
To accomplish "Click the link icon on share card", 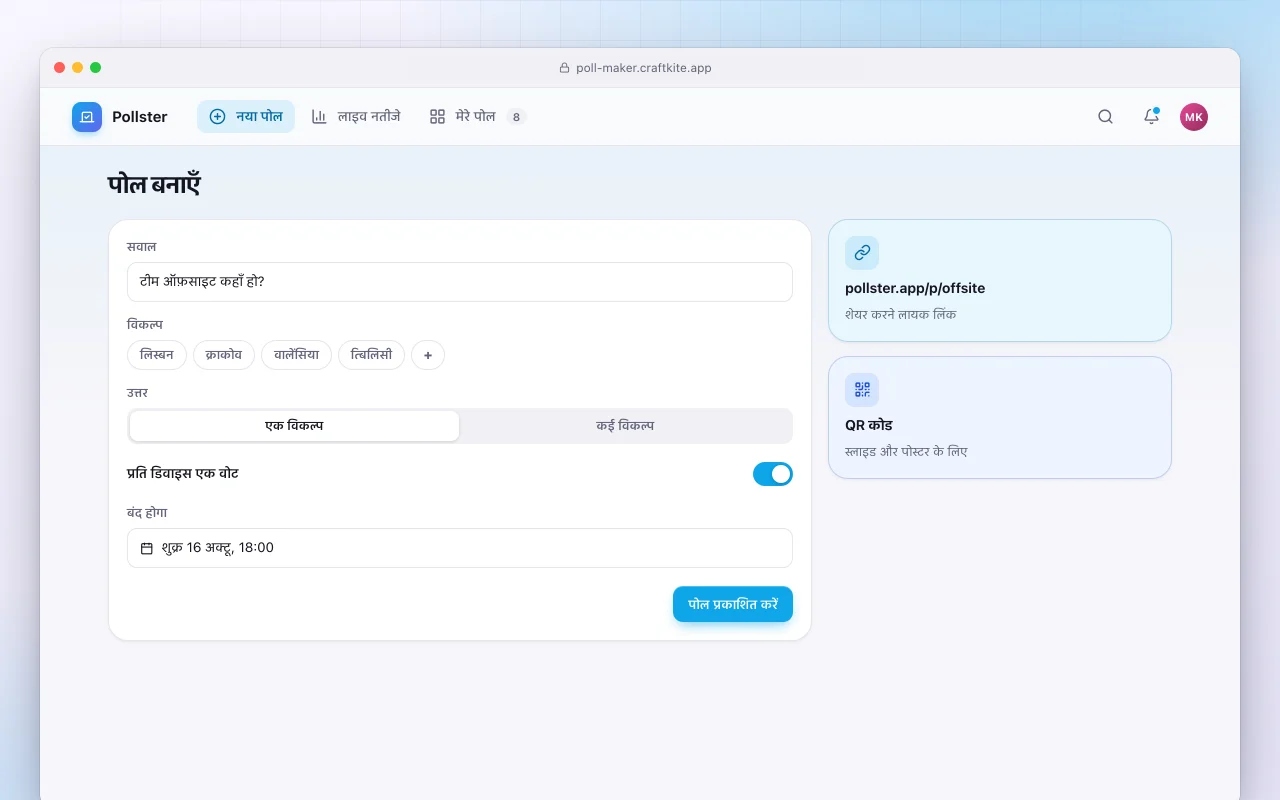I will coord(862,253).
